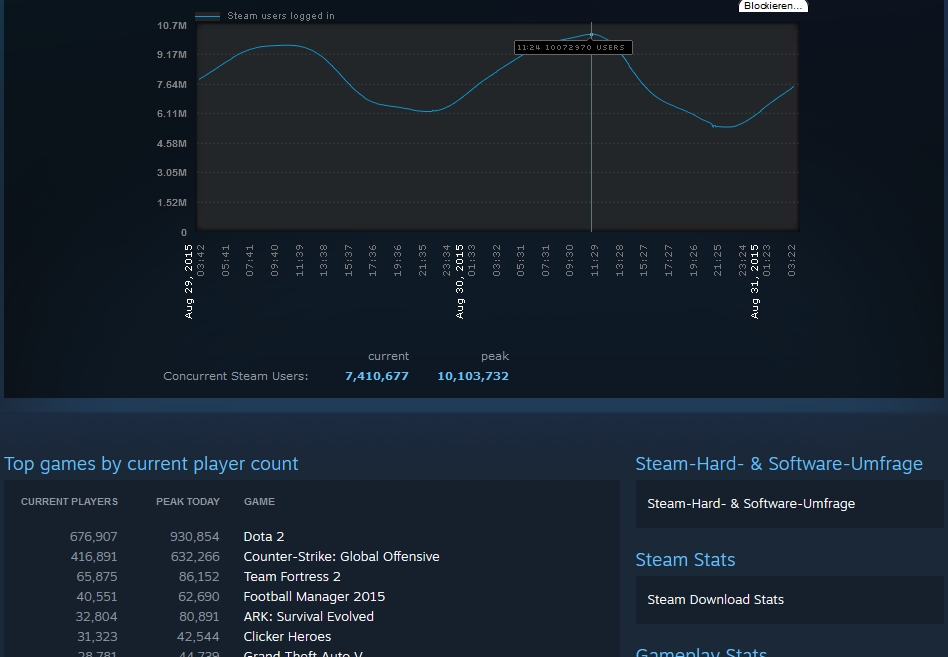Click ARK peak today 80,891
948x657 pixels.
tap(199, 617)
